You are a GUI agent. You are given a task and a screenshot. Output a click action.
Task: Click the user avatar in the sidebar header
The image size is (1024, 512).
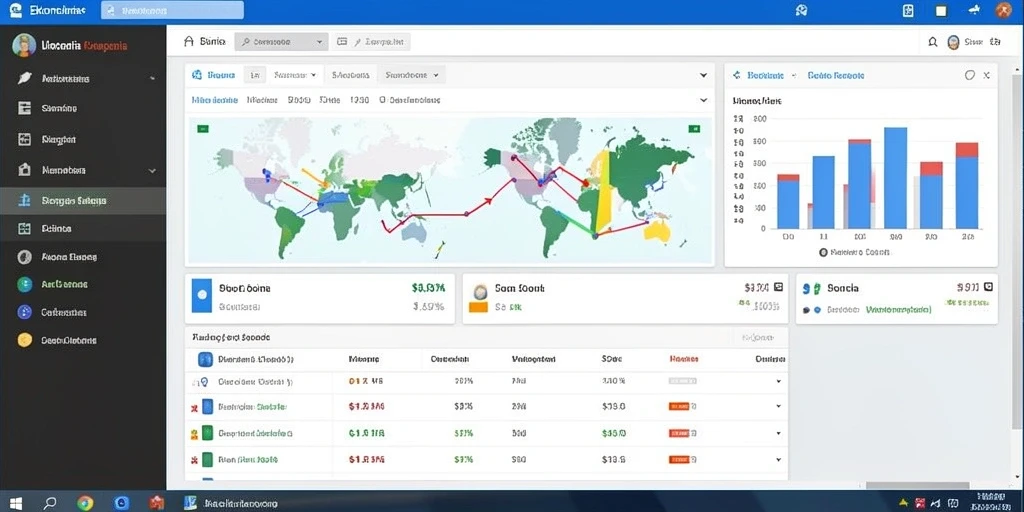click(x=24, y=45)
